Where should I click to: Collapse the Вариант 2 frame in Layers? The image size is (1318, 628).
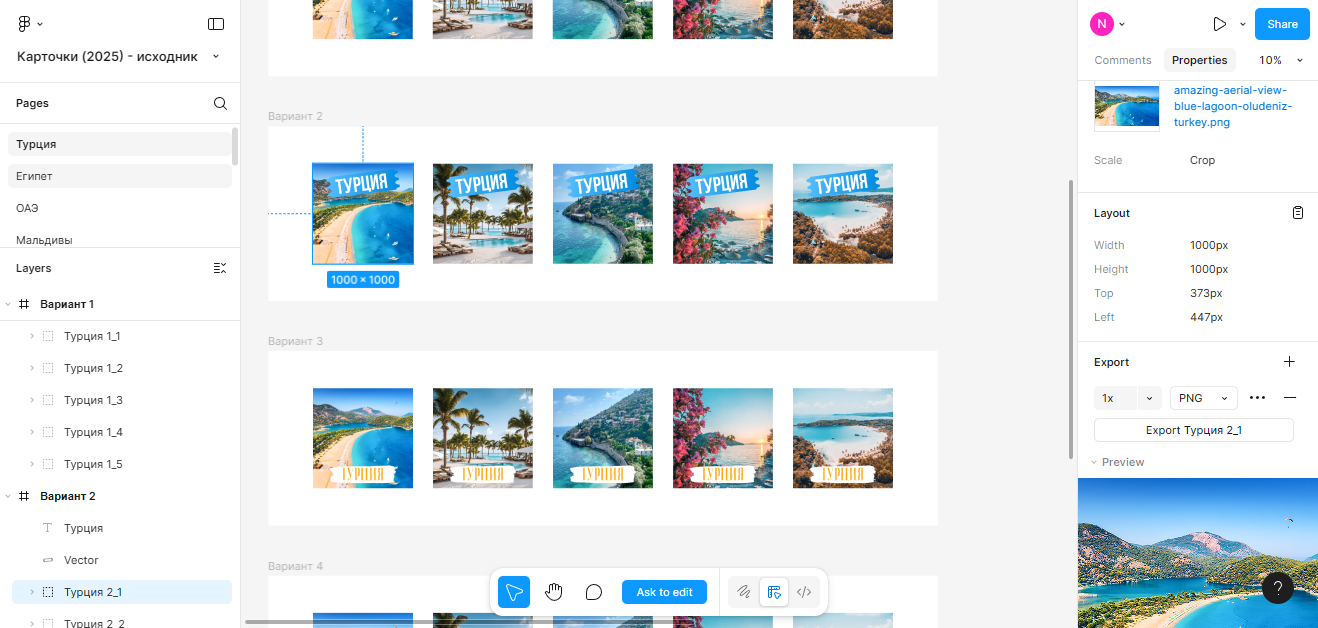tap(8, 496)
